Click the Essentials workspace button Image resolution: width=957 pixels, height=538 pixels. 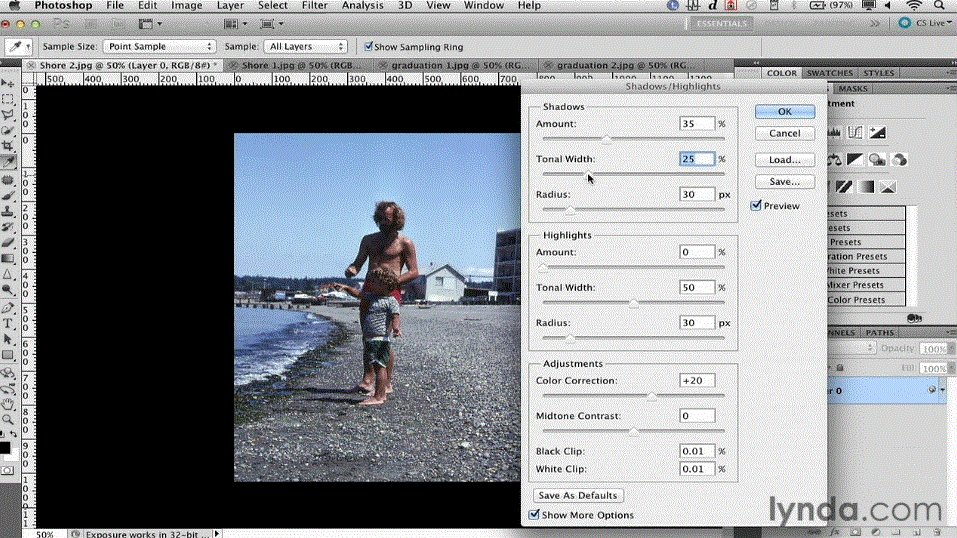click(x=721, y=23)
